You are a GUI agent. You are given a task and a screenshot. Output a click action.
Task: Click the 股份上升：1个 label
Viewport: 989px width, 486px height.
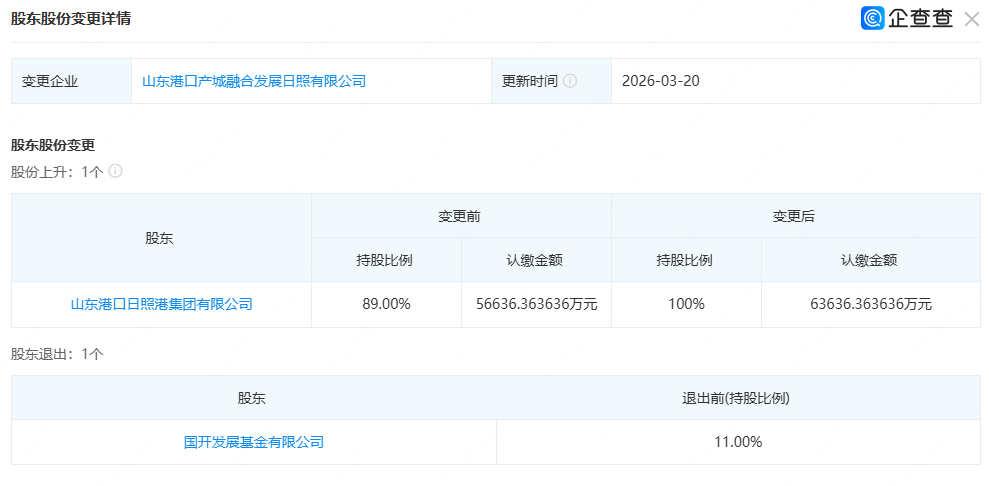[57, 171]
